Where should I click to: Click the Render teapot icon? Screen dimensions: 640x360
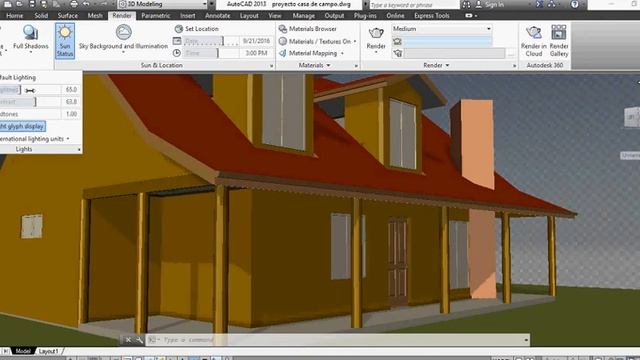(376, 33)
